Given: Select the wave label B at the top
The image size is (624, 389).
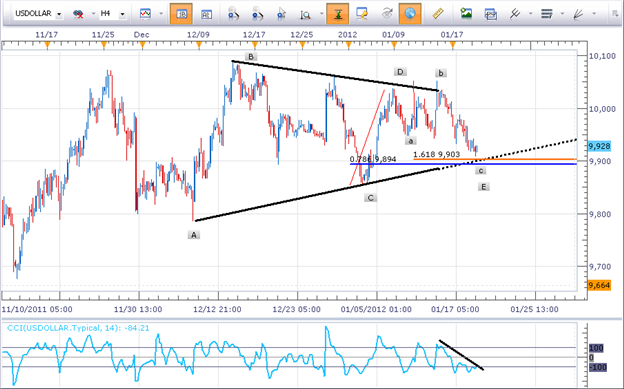Looking at the screenshot, I should 251,57.
